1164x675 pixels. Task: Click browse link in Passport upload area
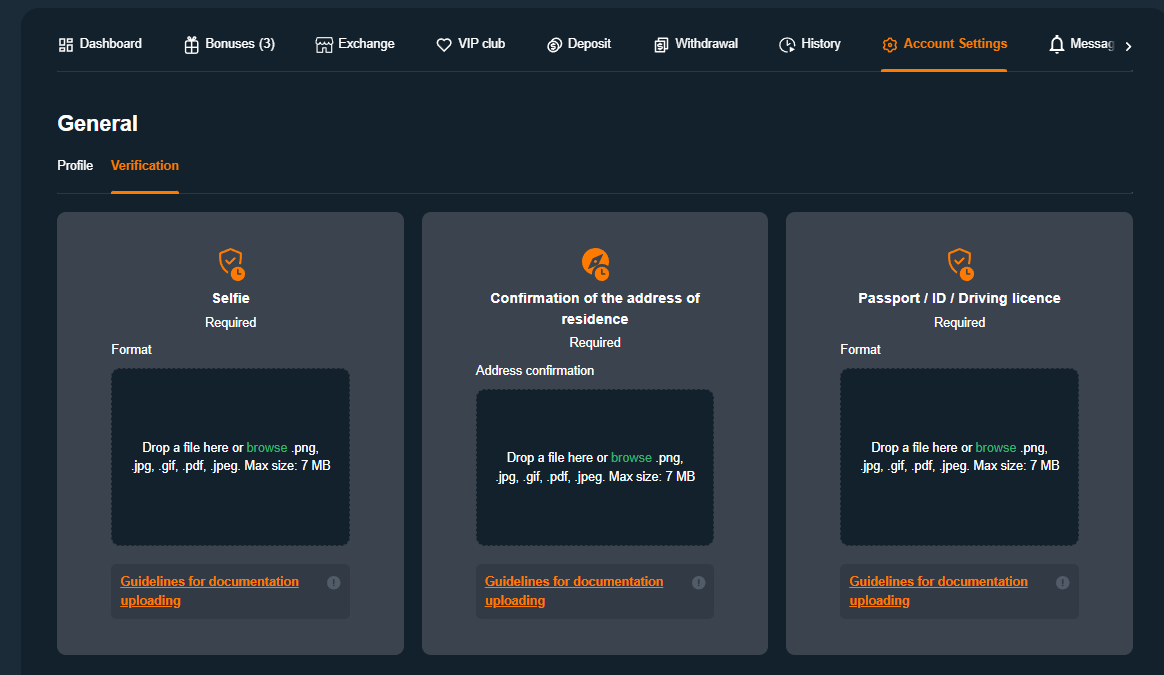coord(996,448)
